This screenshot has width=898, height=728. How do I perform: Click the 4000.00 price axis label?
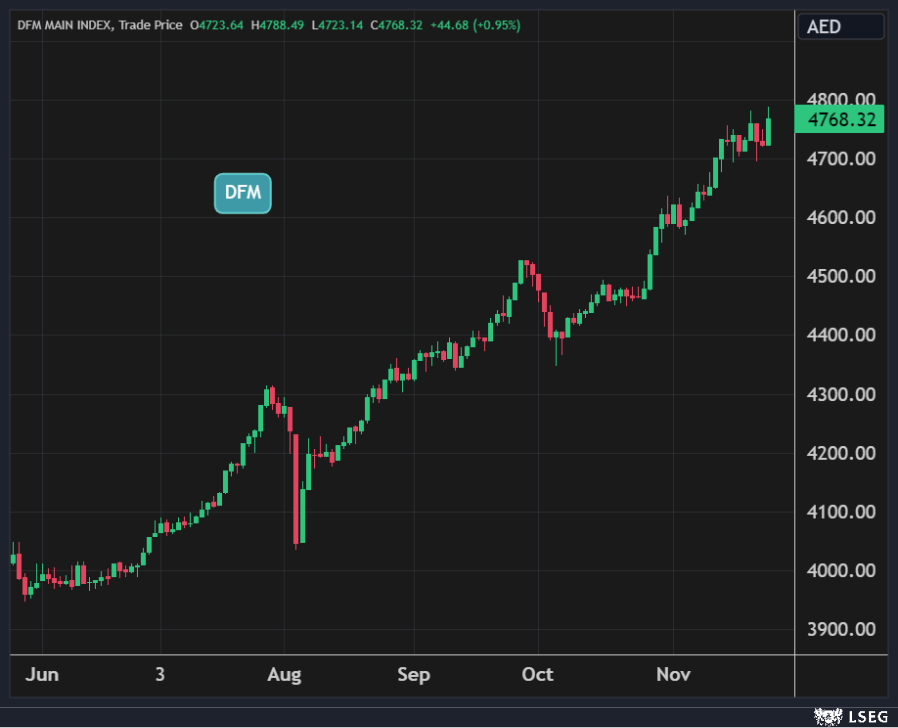click(840, 571)
